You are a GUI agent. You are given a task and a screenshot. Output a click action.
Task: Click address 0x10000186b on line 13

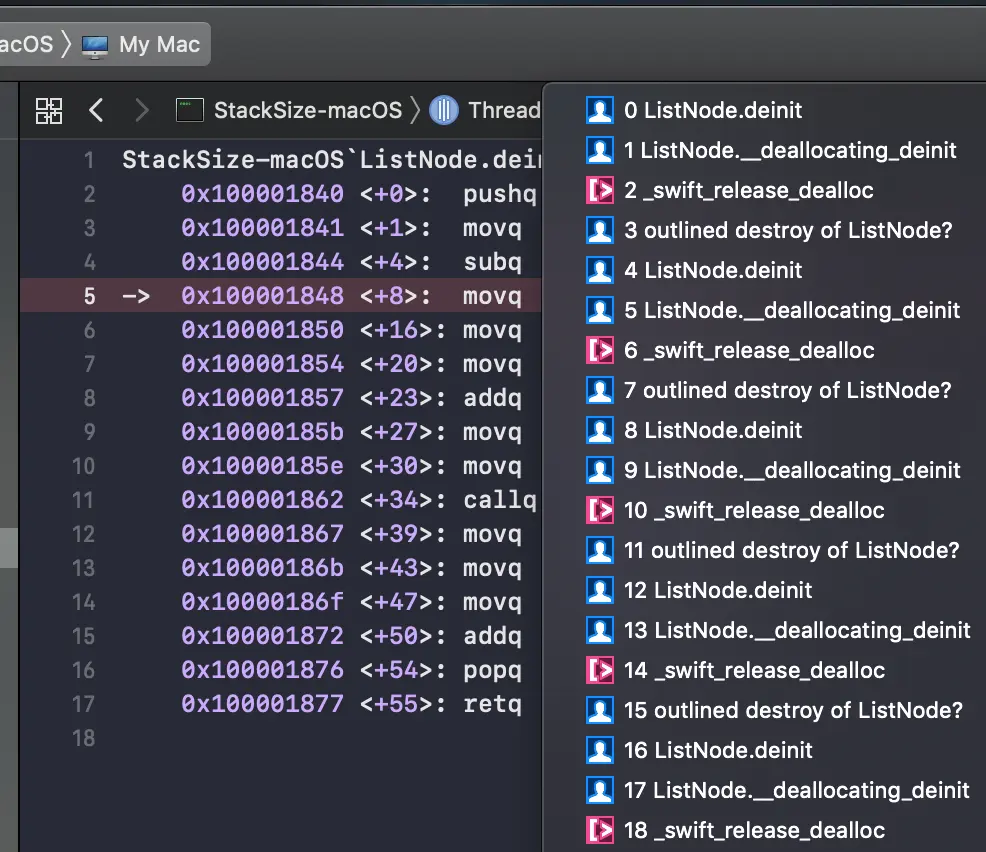[x=263, y=568]
